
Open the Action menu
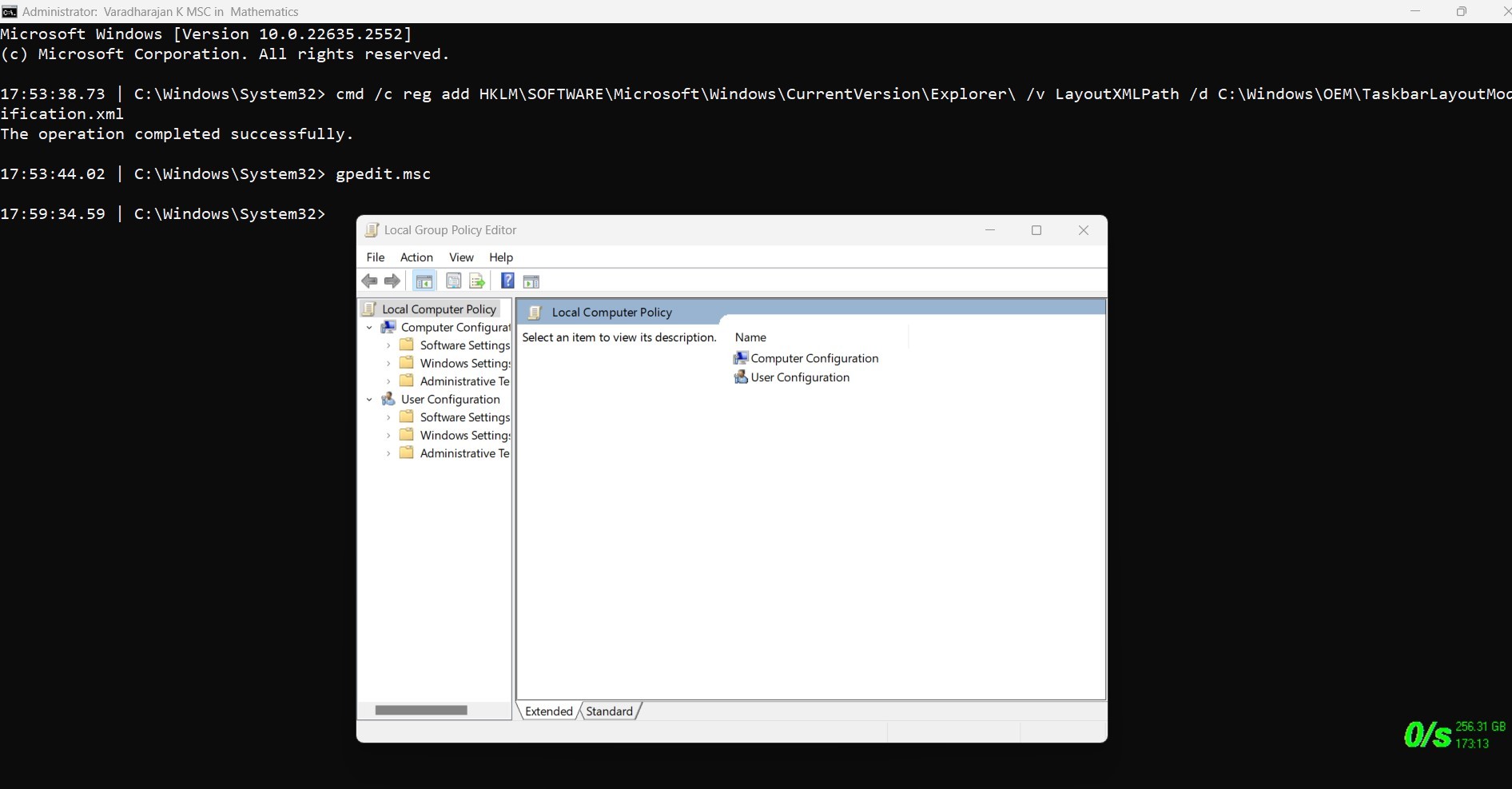pyautogui.click(x=416, y=257)
